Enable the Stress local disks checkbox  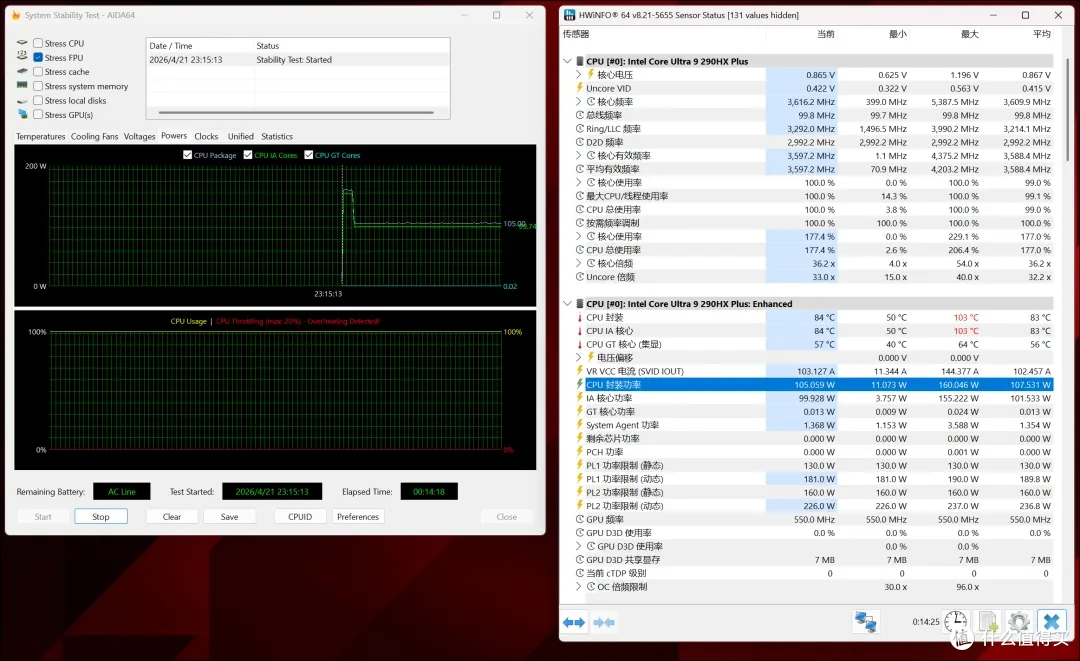38,101
